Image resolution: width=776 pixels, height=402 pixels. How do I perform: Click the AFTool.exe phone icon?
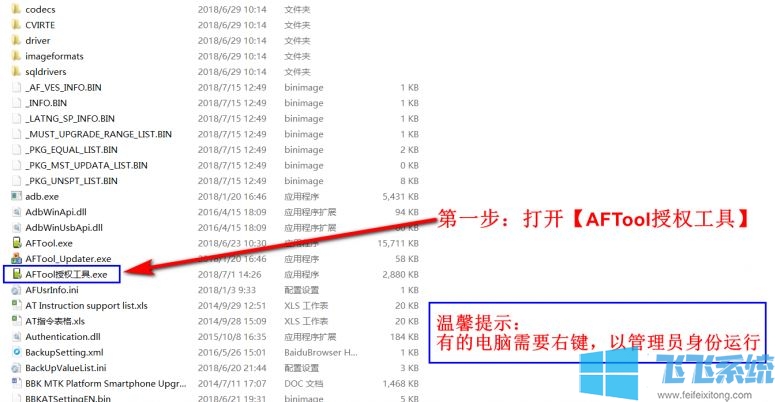[16, 243]
